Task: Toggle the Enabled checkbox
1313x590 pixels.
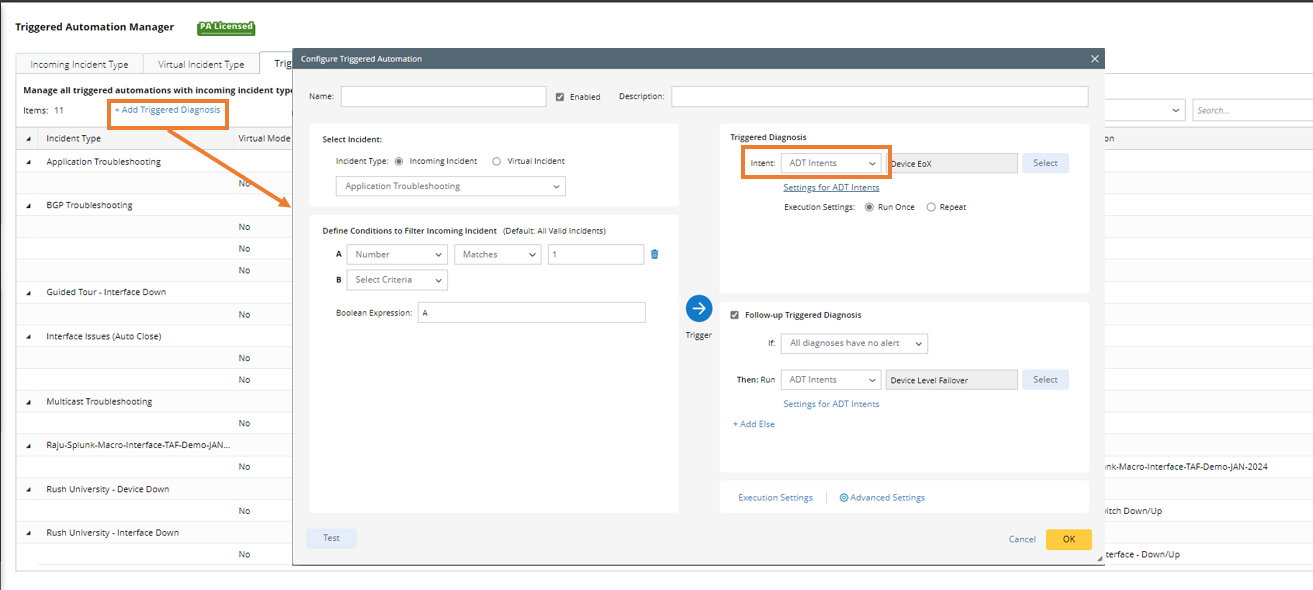Action: pos(560,97)
